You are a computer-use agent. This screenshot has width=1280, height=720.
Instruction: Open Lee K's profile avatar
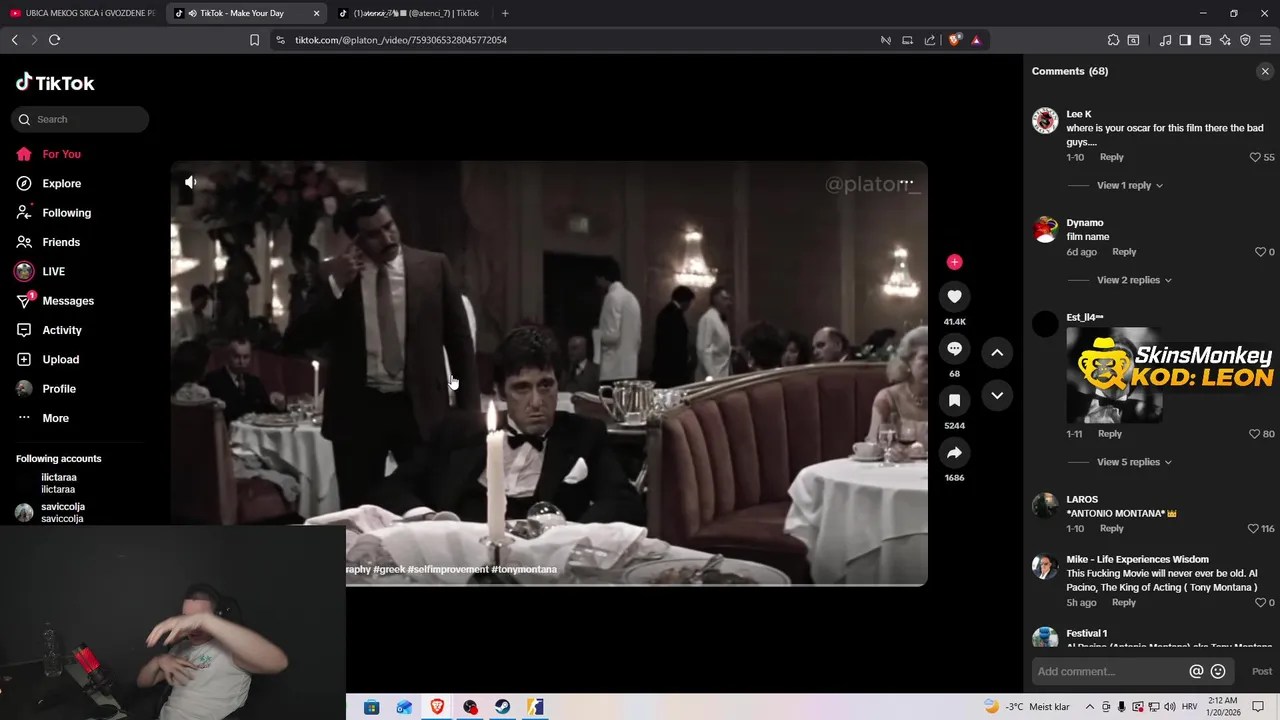coord(1045,121)
